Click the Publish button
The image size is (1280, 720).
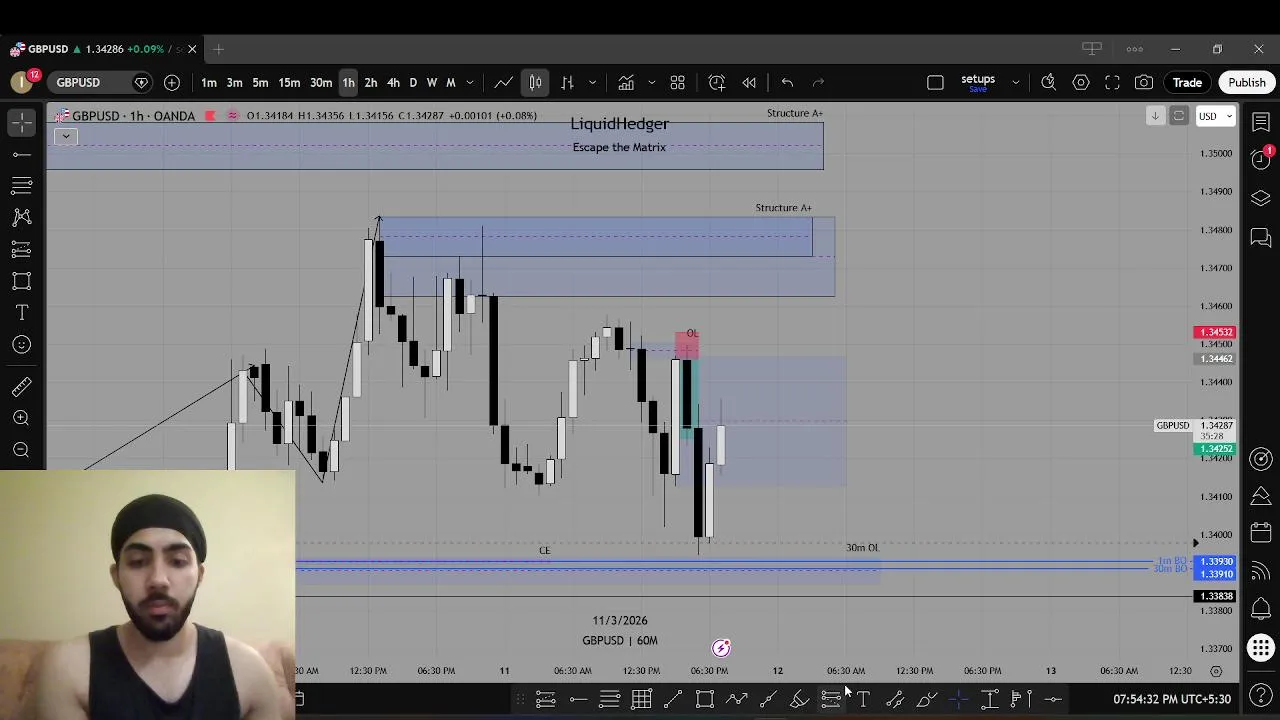tap(1247, 82)
